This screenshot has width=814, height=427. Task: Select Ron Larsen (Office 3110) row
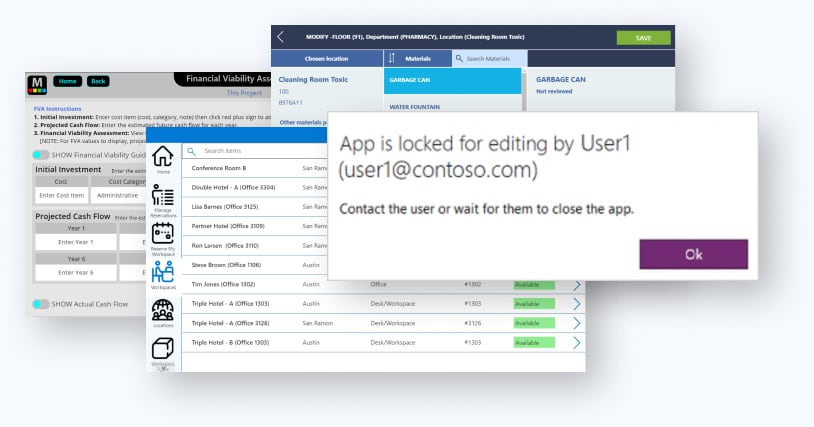tap(254, 245)
